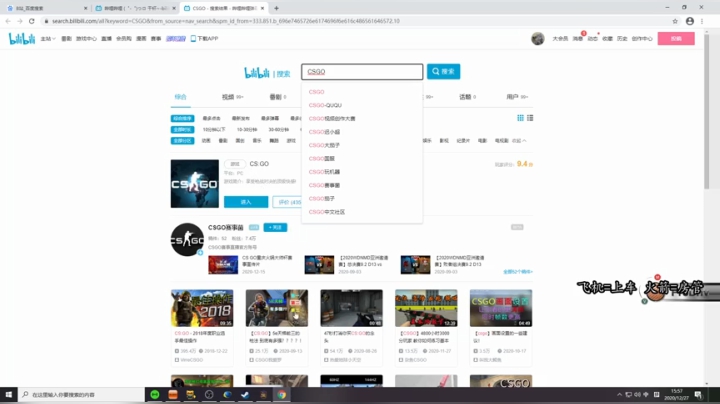Click the CS:GO game cover image

(195, 184)
